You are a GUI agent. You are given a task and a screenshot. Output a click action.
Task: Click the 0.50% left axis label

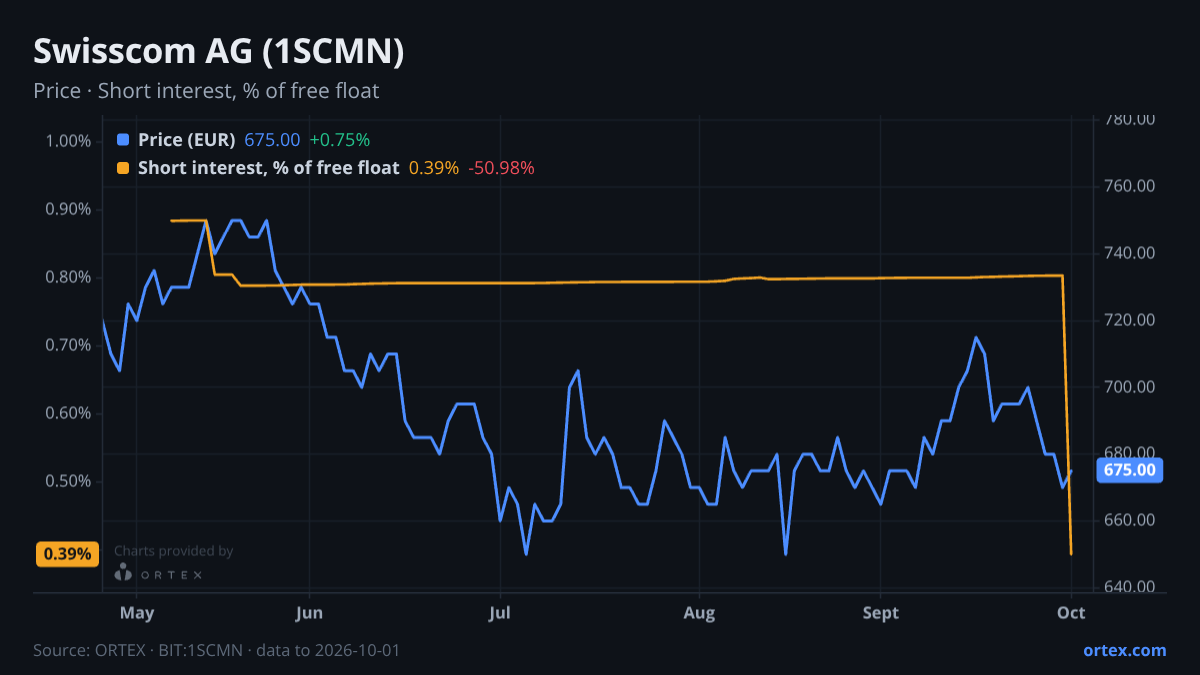point(68,481)
